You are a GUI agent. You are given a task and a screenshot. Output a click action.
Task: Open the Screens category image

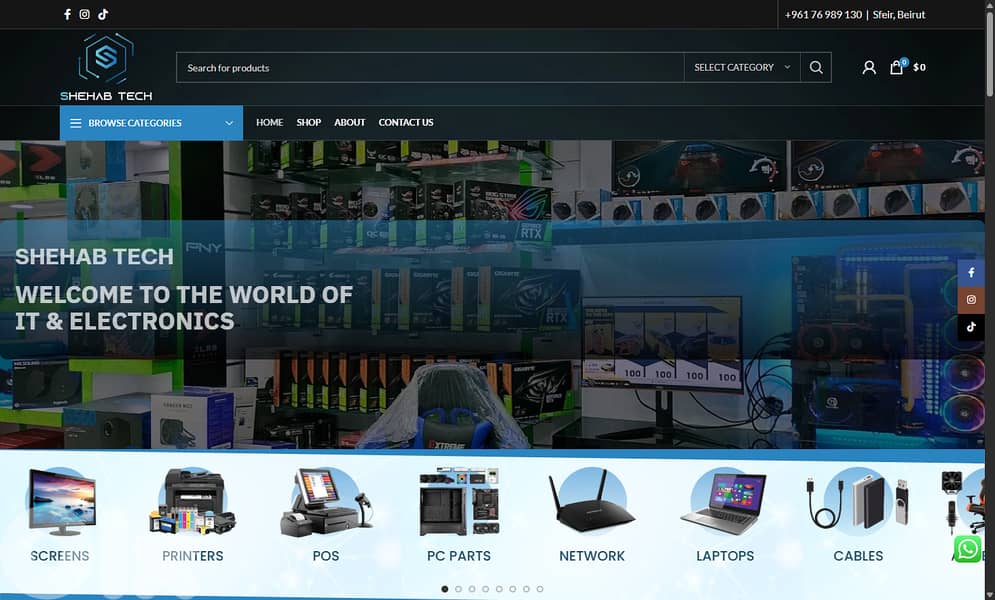(62, 501)
